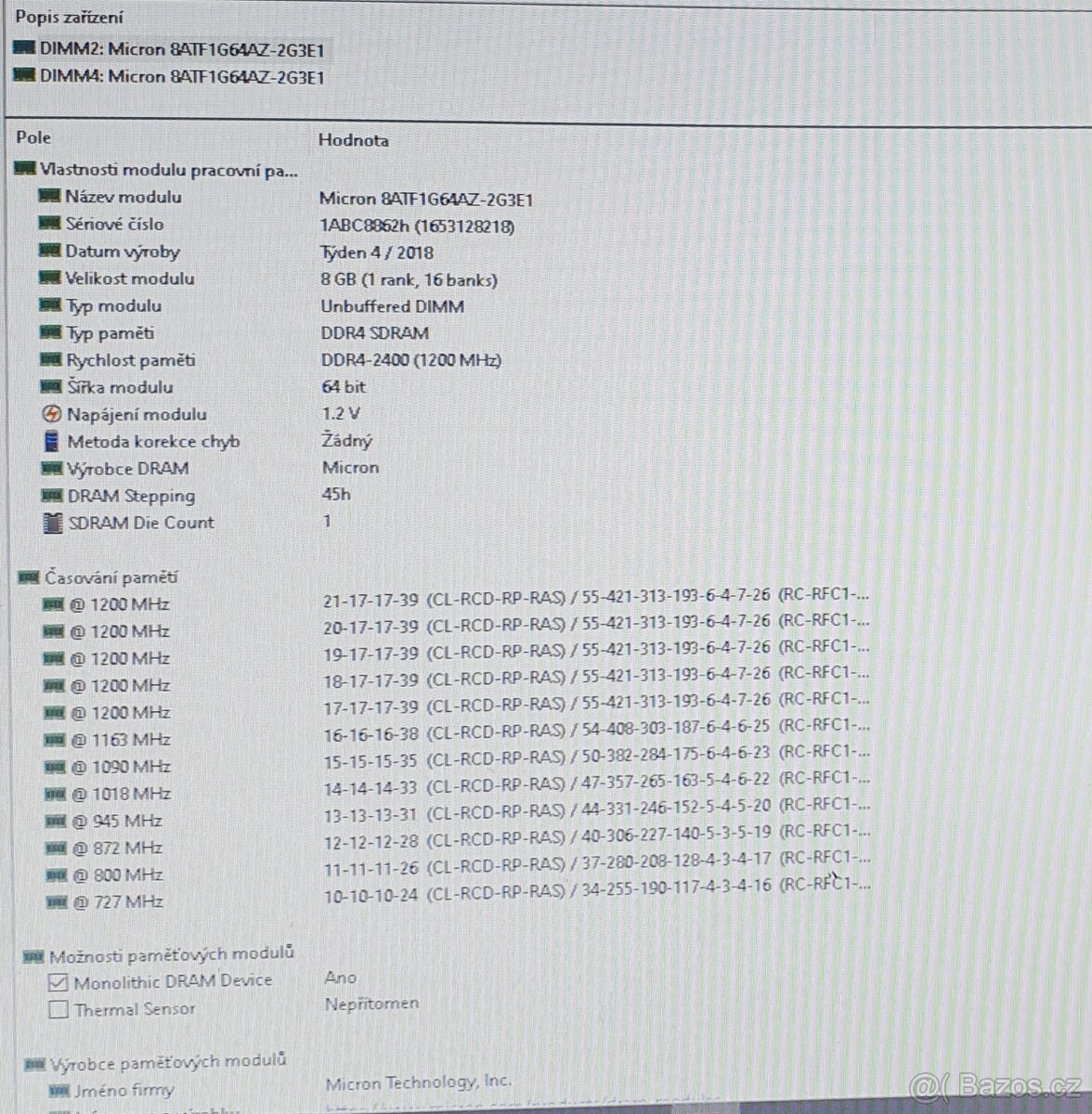The height and width of the screenshot is (1114, 1092).
Task: Click the SDRAM Die Count chip icon
Action: click(x=52, y=523)
